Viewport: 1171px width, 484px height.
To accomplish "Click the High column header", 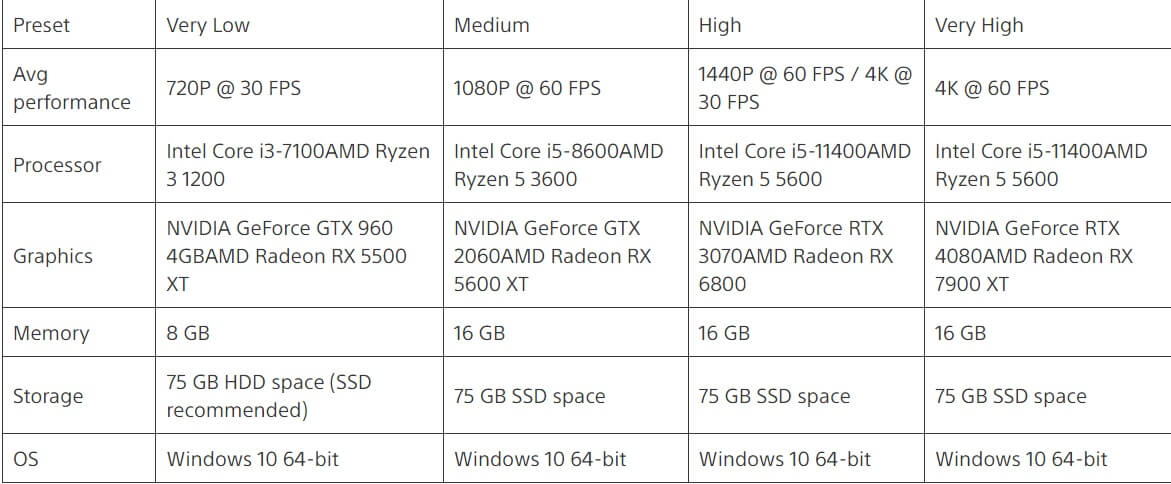I will pos(806,25).
